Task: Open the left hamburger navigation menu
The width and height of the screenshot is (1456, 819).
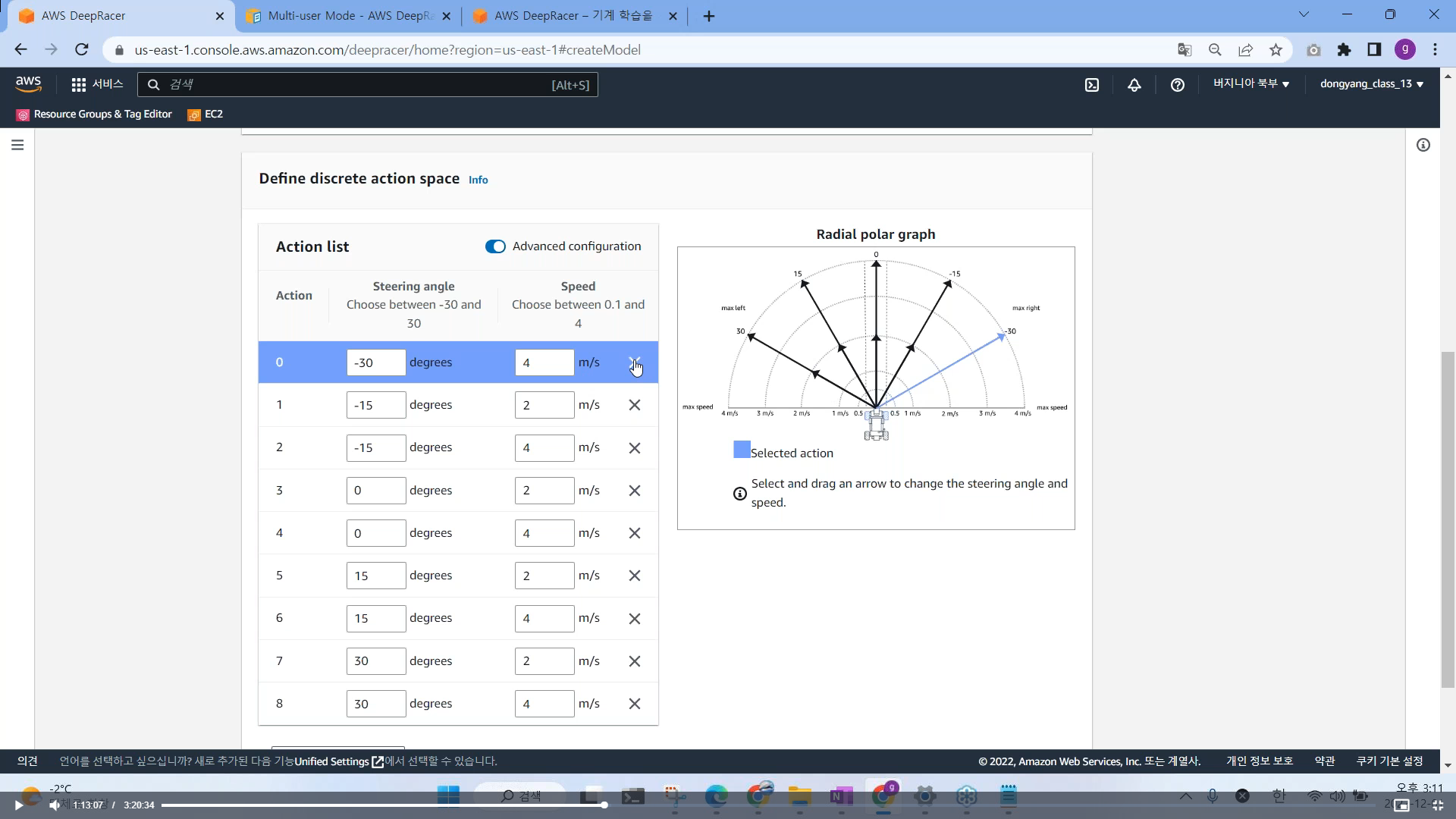Action: pyautogui.click(x=17, y=145)
